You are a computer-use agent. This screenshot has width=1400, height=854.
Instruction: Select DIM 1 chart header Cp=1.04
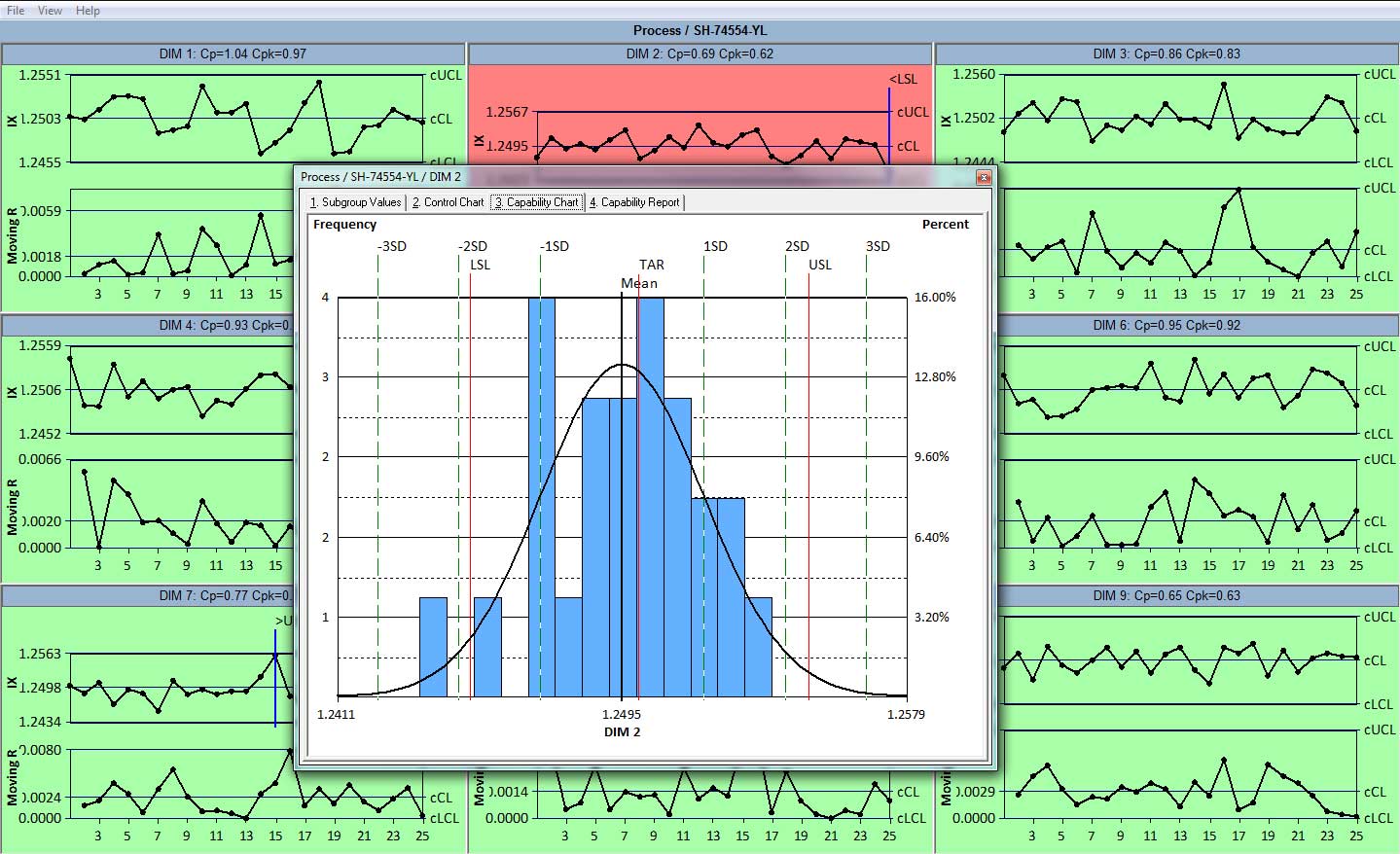(x=233, y=54)
